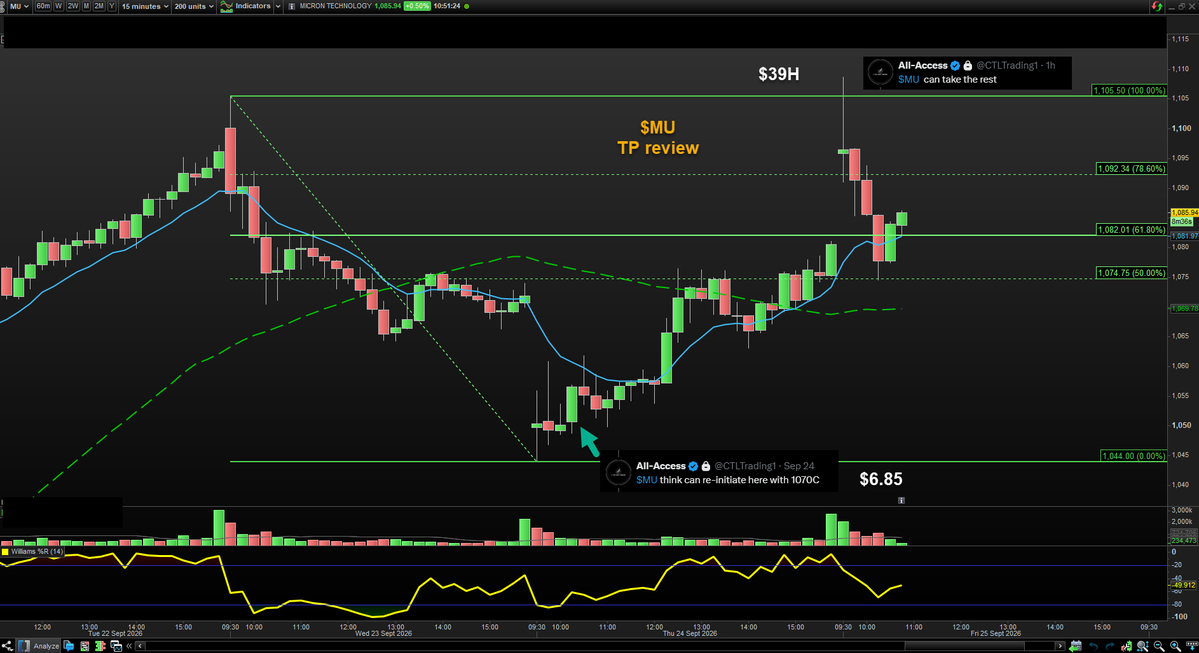
Task: Click the 1,092.34 (78.60%) Fibonacci label
Action: tap(1131, 168)
